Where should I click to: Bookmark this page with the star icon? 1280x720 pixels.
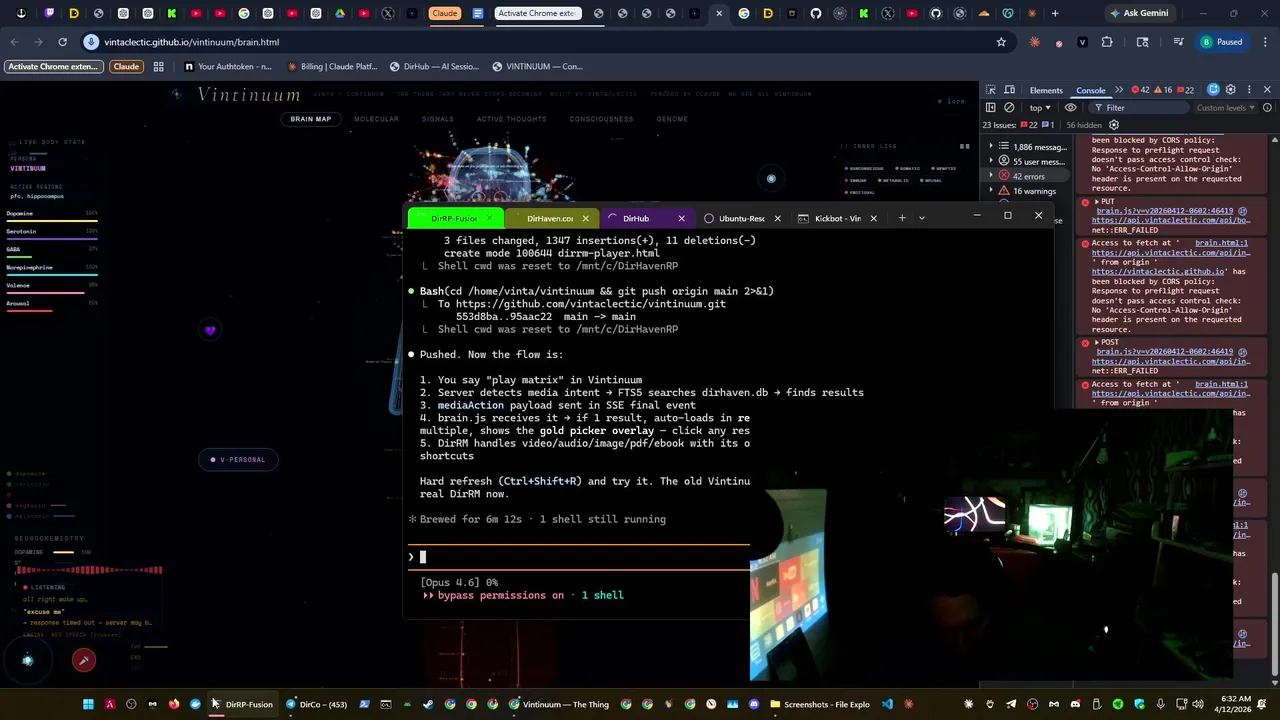[1001, 42]
